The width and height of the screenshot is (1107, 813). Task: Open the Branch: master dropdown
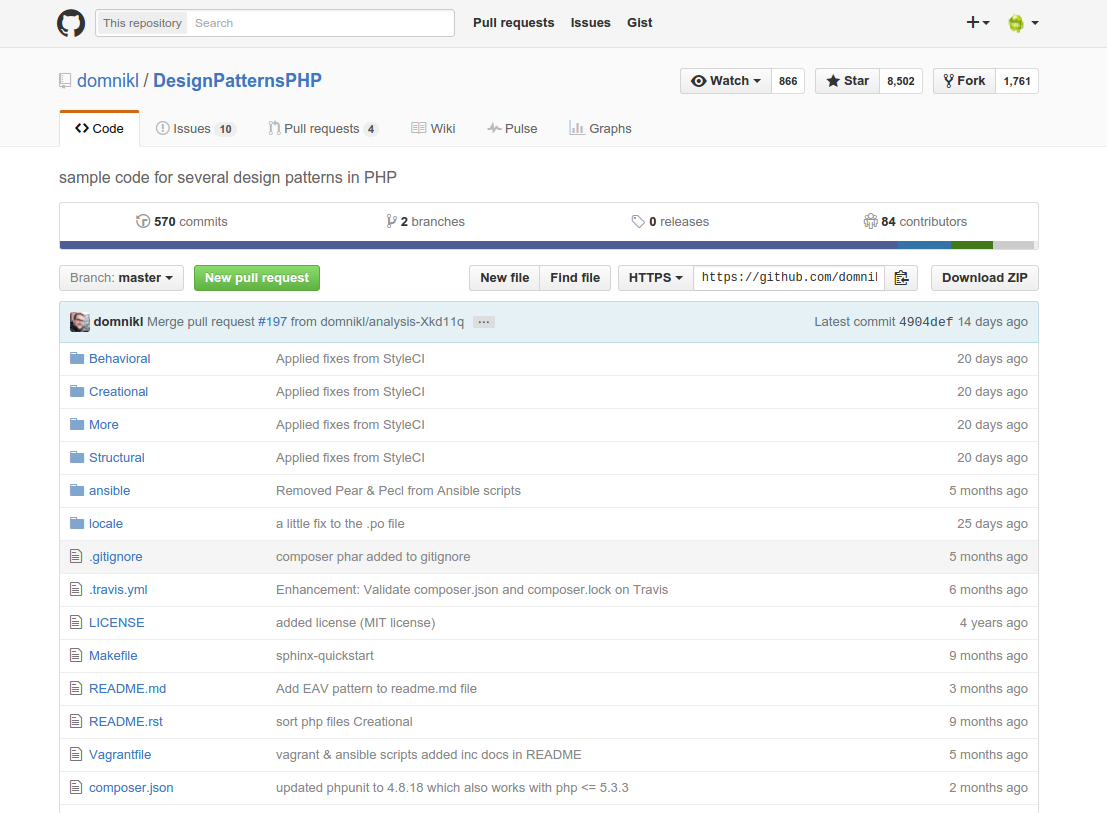pos(121,278)
